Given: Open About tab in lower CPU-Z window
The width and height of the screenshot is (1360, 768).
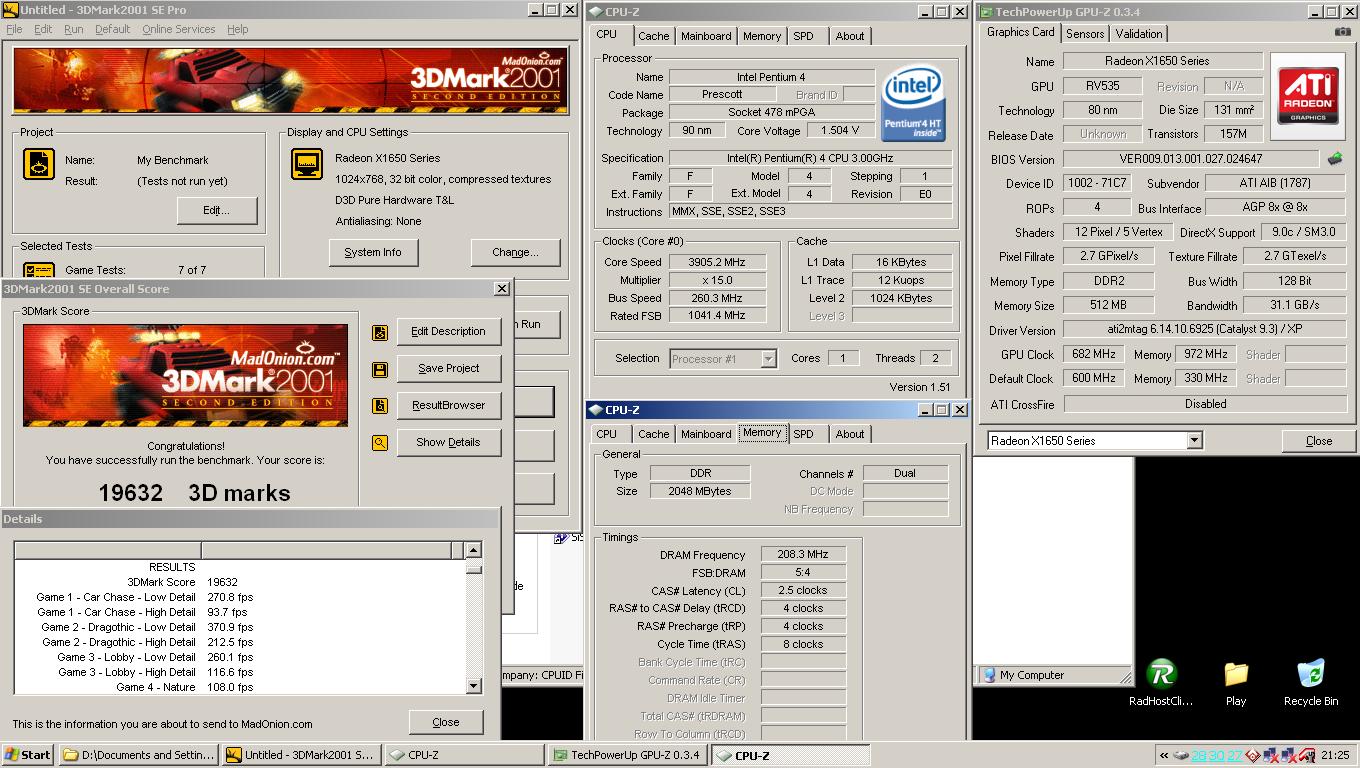Looking at the screenshot, I should tap(850, 434).
